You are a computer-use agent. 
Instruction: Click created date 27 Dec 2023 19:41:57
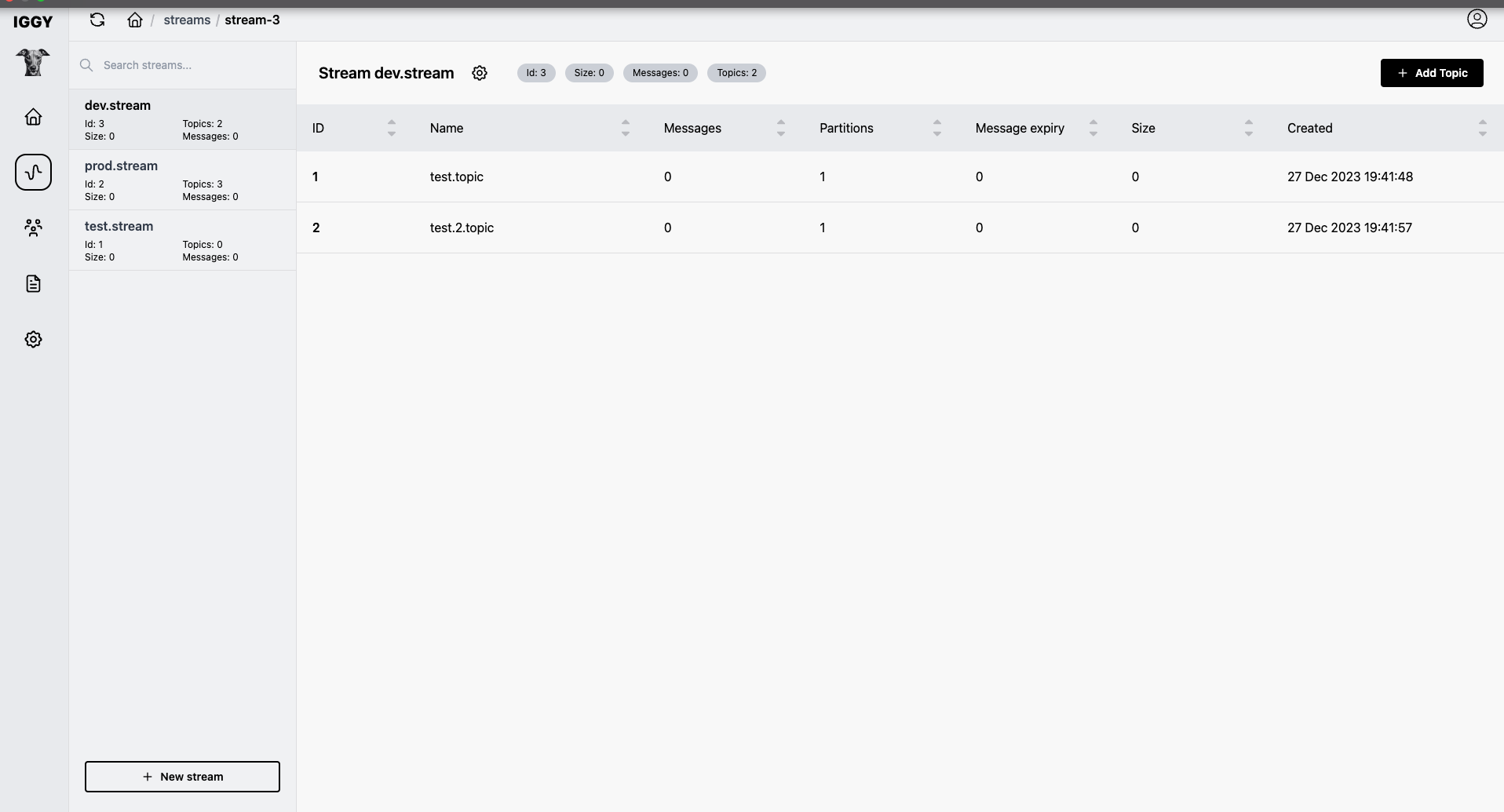1349,228
